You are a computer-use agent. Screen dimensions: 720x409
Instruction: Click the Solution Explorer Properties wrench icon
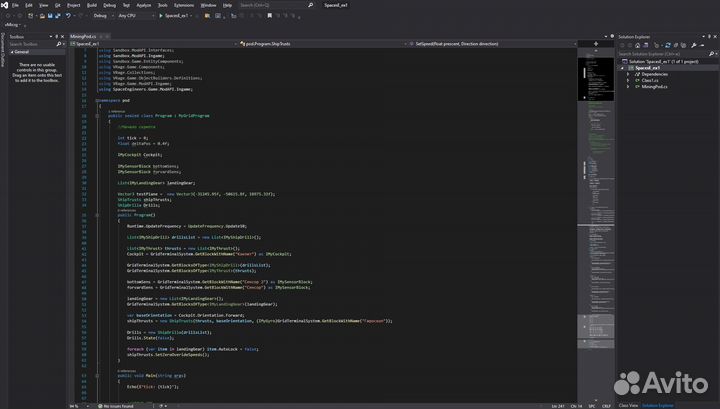(694, 45)
